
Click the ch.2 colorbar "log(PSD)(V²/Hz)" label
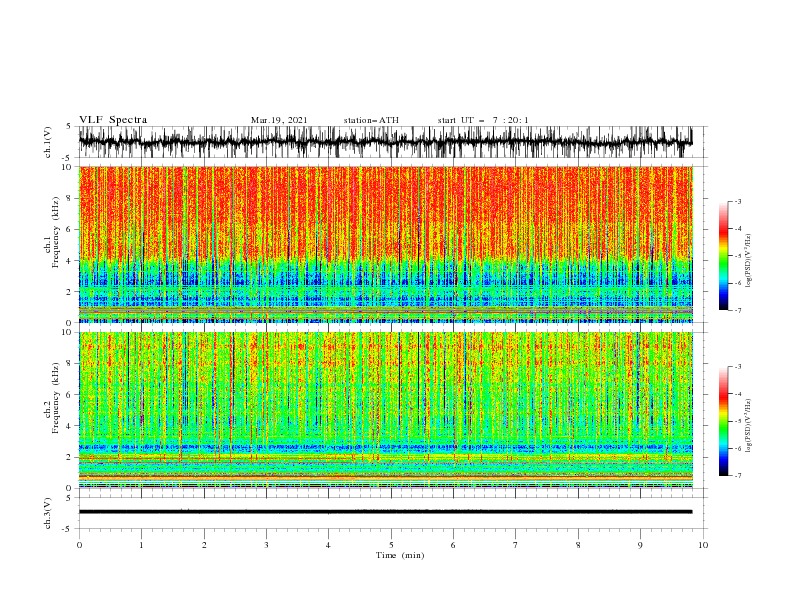tap(749, 425)
